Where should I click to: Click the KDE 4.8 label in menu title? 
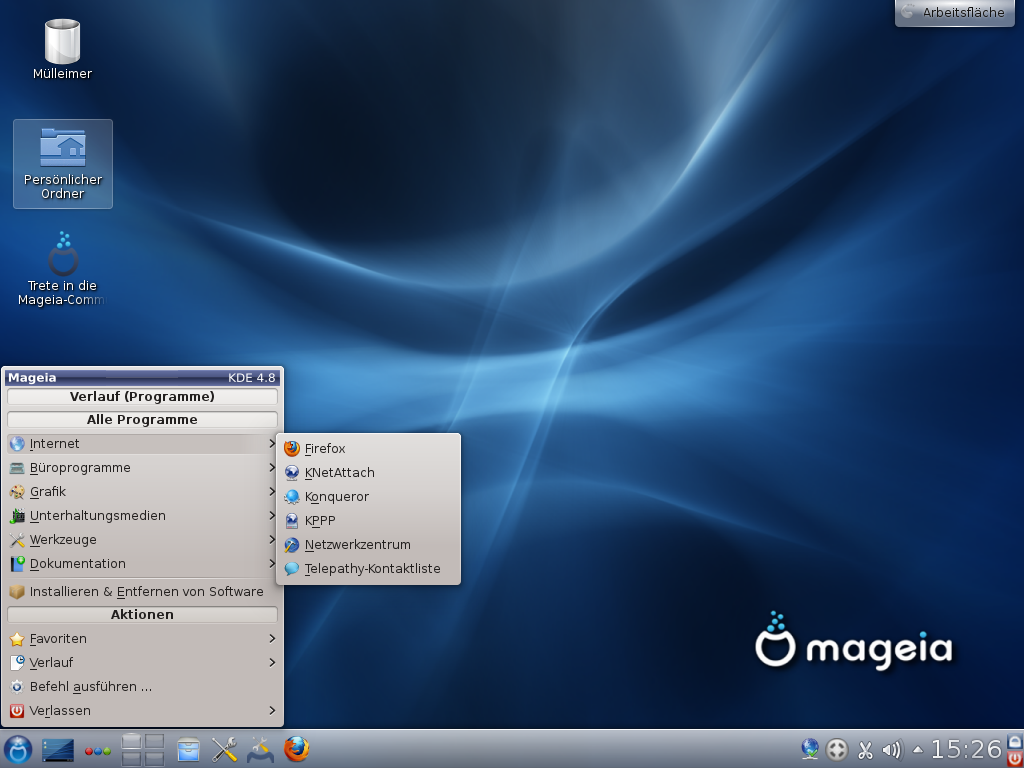coord(251,377)
